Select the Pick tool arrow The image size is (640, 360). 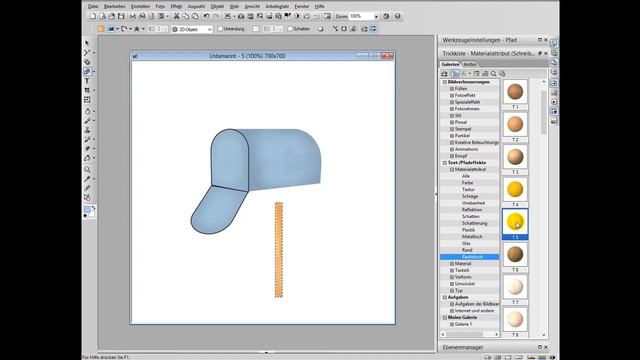pyautogui.click(x=87, y=43)
